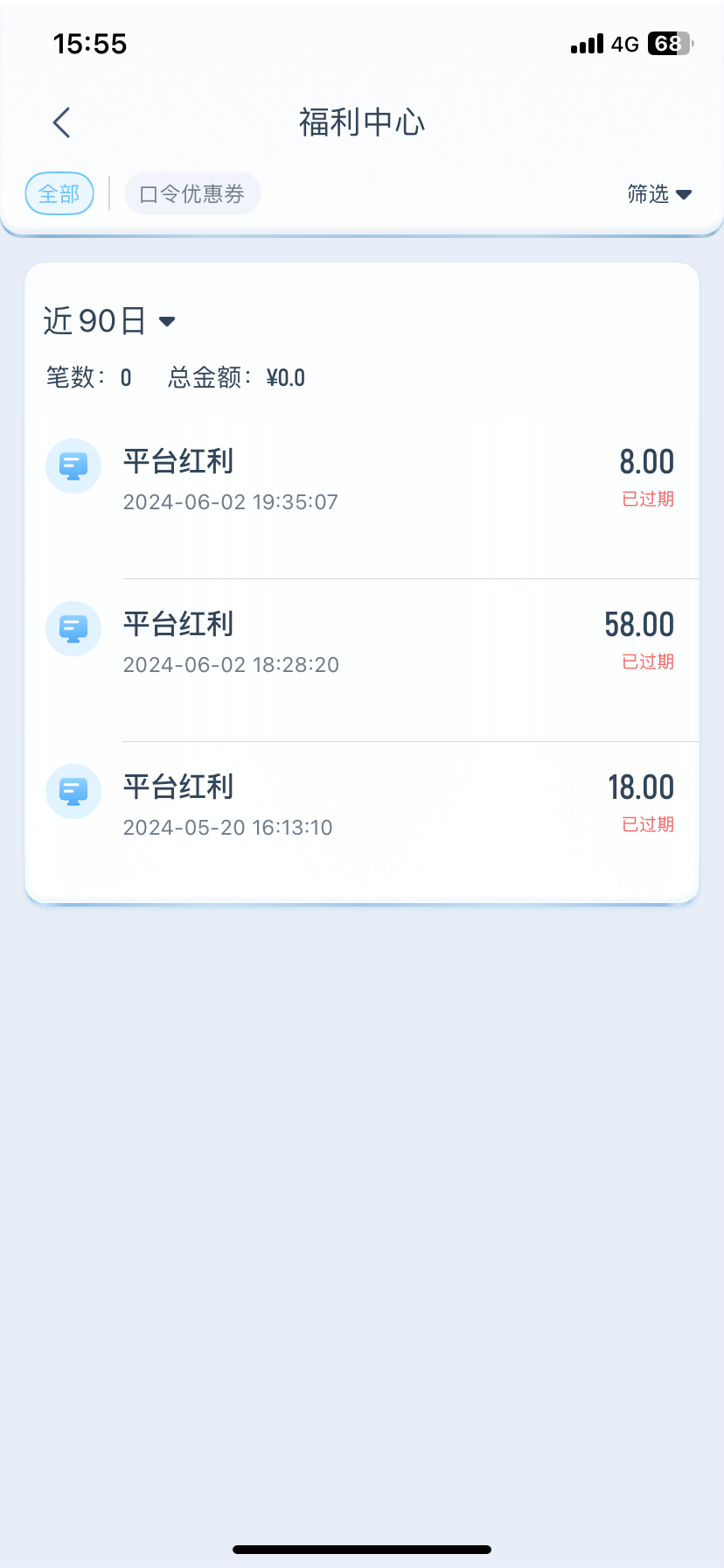724x1568 pixels.
Task: Tap the arrow next to 筛选
Action: tap(685, 194)
